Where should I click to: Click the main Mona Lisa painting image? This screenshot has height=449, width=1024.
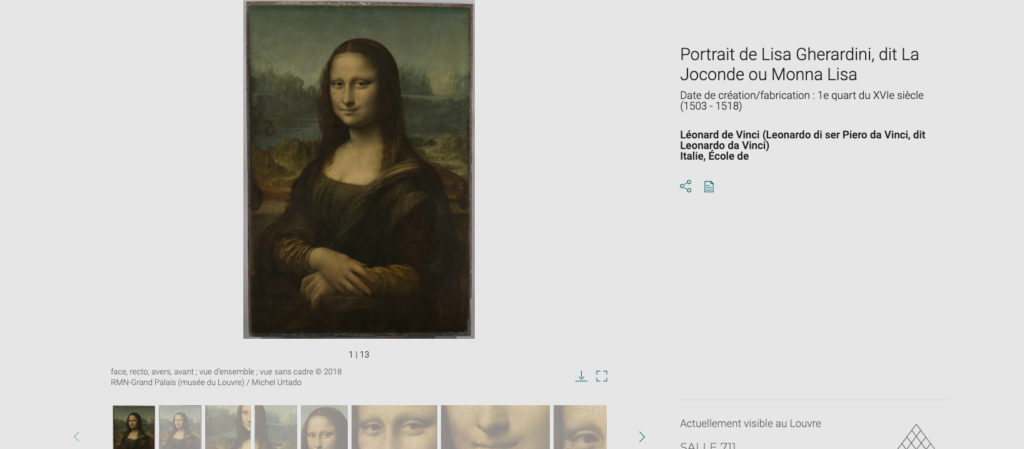[359, 170]
